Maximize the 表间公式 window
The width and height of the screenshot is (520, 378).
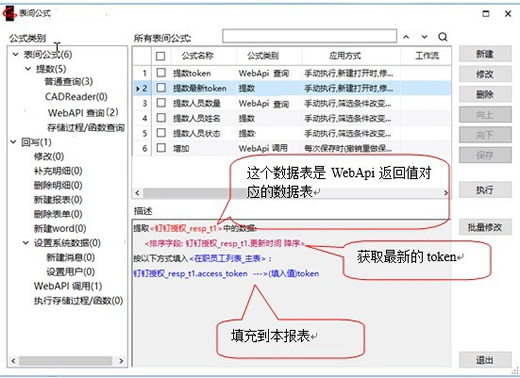click(486, 14)
